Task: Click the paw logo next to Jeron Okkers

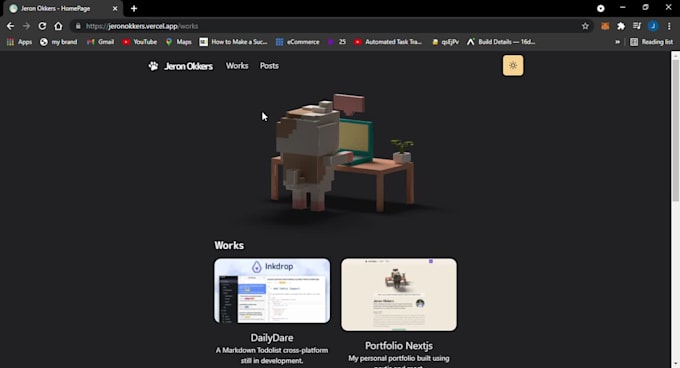Action: coord(153,66)
